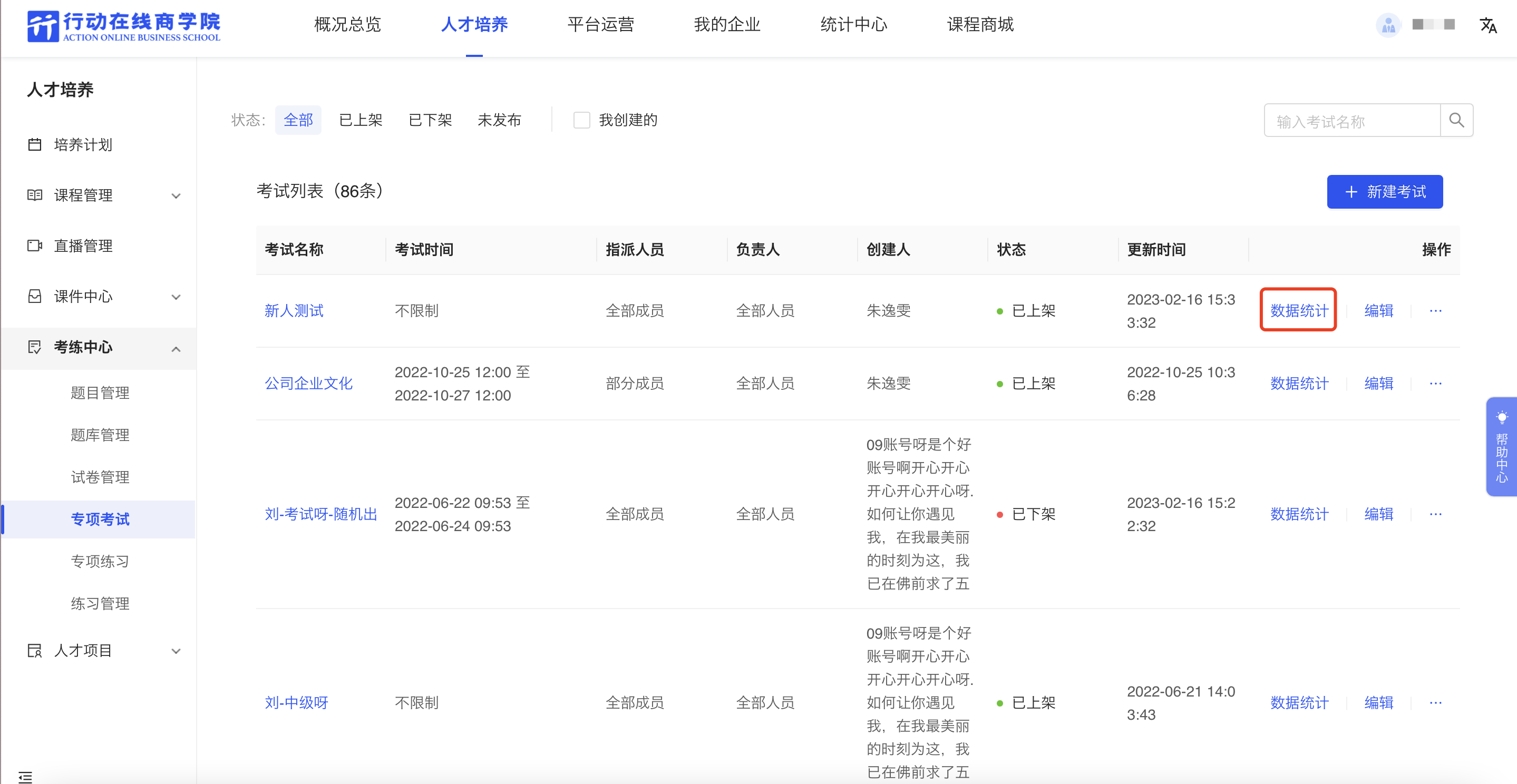
Task: Open more actions for 公司企业文化 row
Action: (x=1435, y=384)
